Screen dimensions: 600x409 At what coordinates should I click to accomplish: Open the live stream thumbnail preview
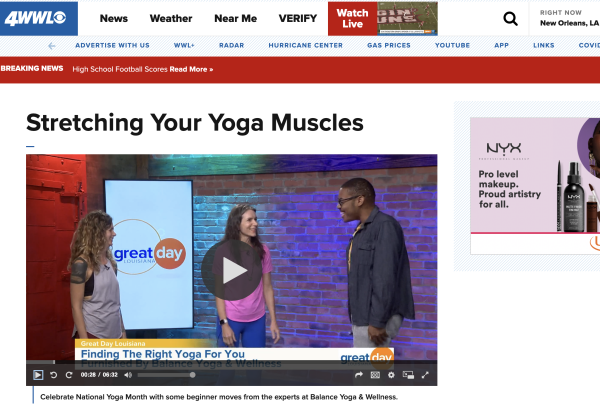click(x=408, y=18)
